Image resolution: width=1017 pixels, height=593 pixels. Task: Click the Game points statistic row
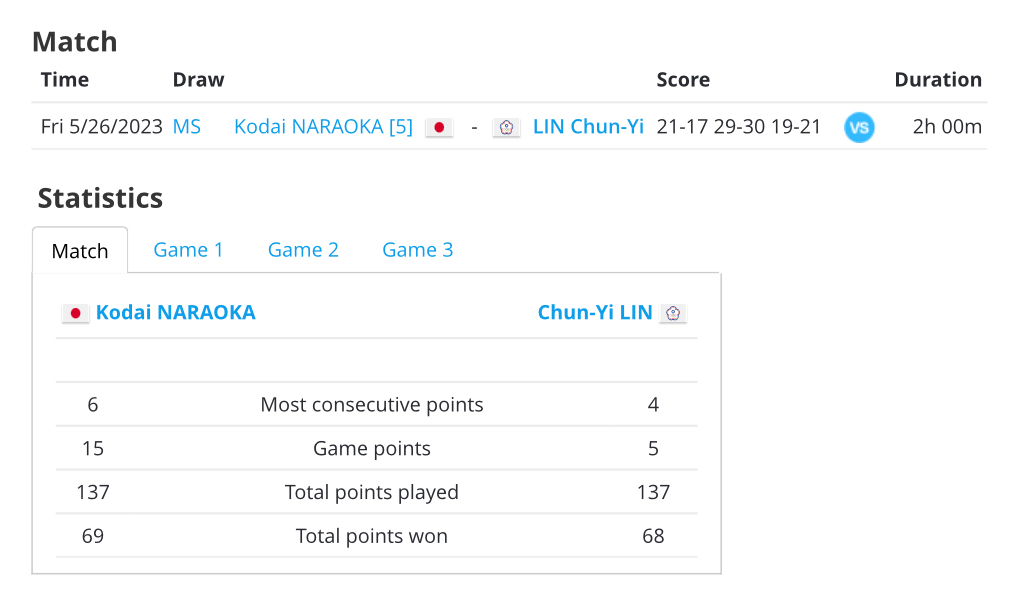[376, 448]
